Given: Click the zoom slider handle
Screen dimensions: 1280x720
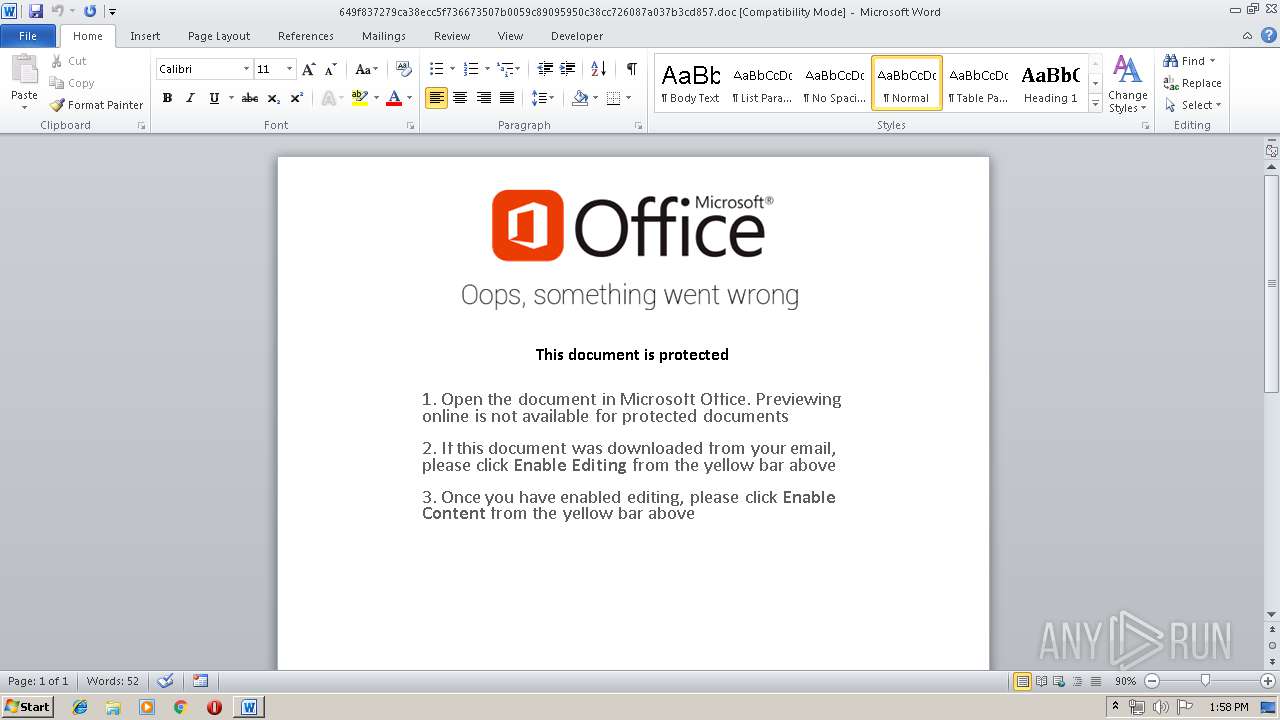Looking at the screenshot, I should (x=1205, y=681).
